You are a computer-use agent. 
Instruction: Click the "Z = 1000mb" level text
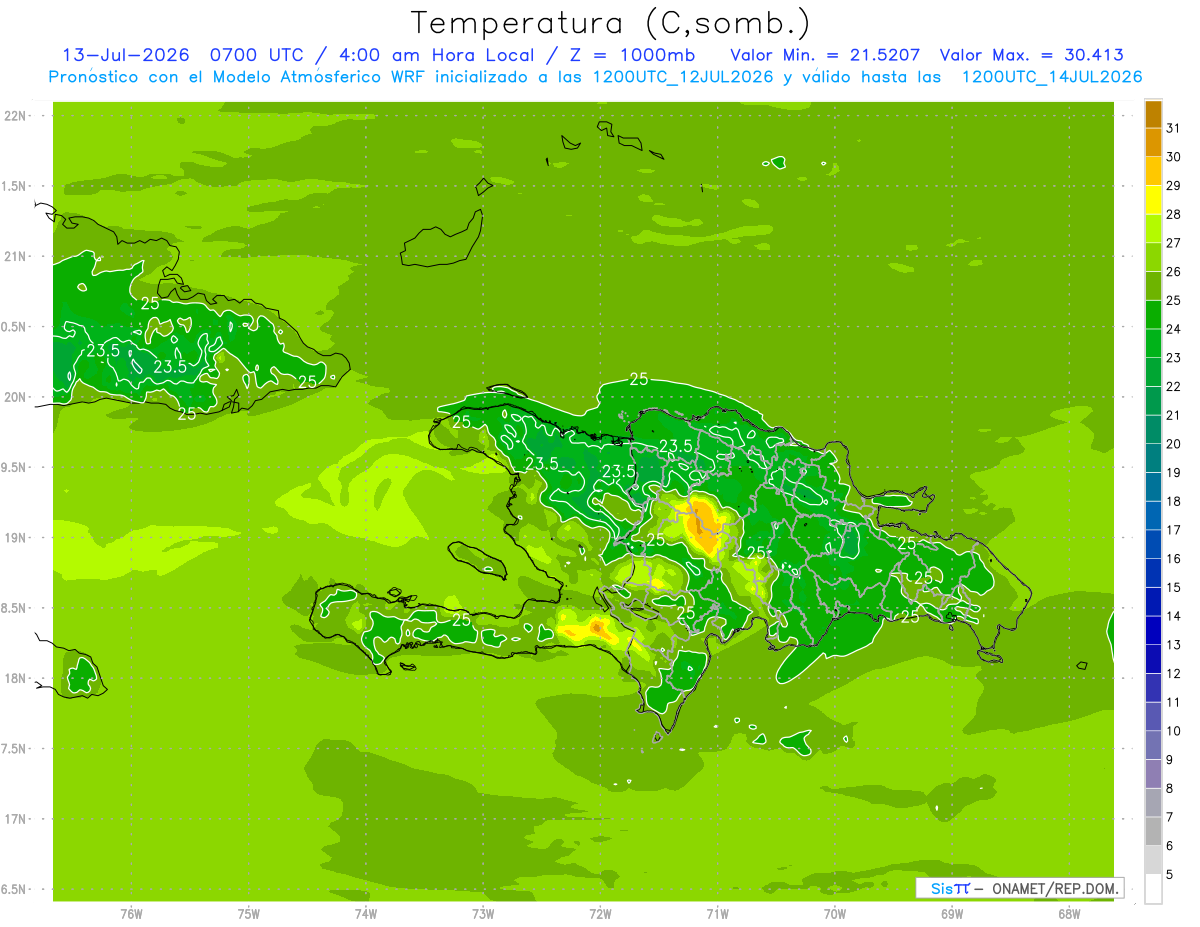[x=633, y=55]
